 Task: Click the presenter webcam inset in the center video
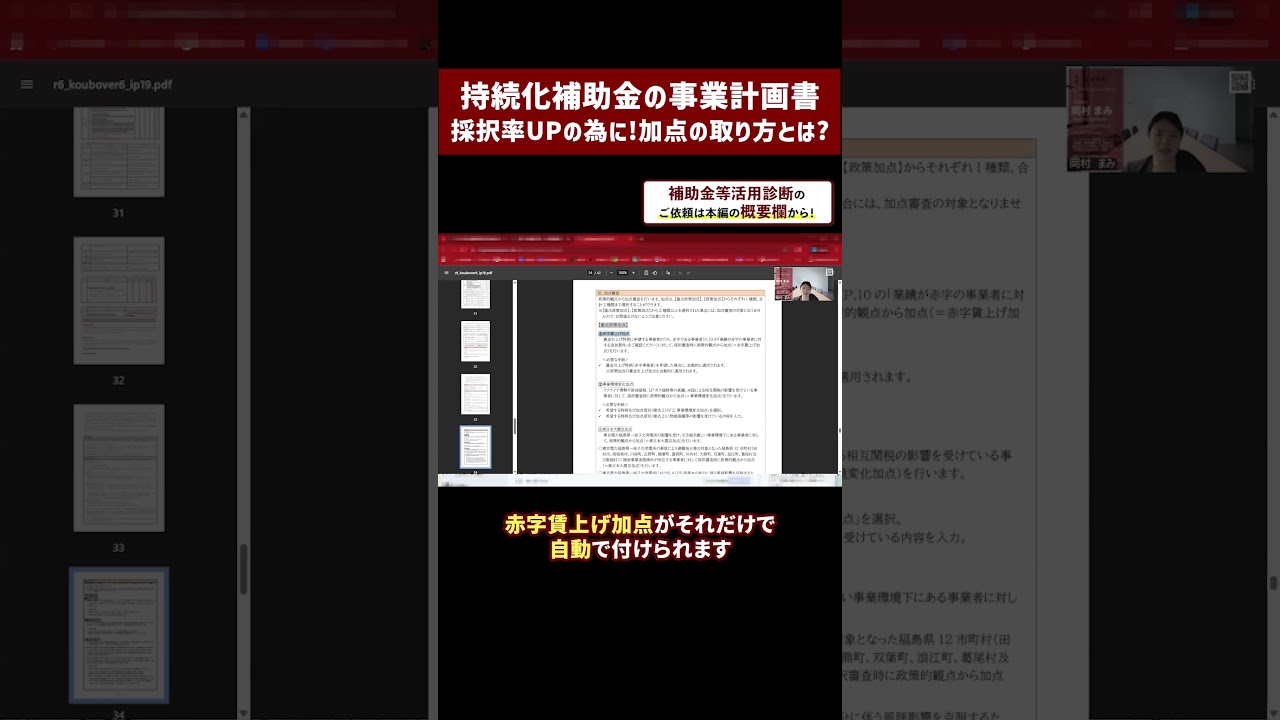(x=803, y=284)
